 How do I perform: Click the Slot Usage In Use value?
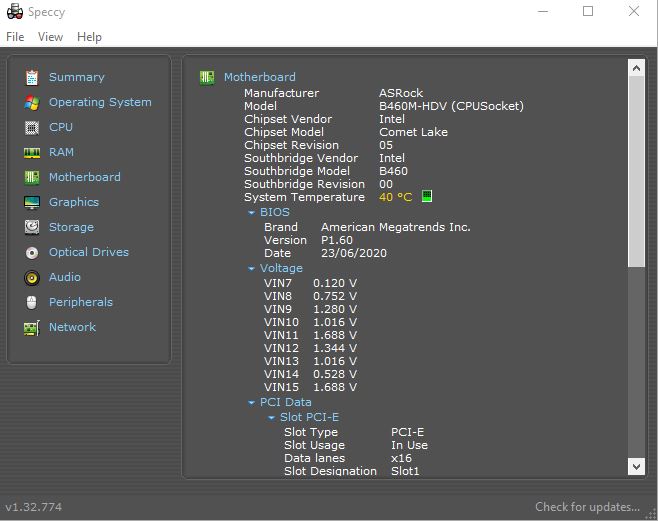(x=410, y=445)
